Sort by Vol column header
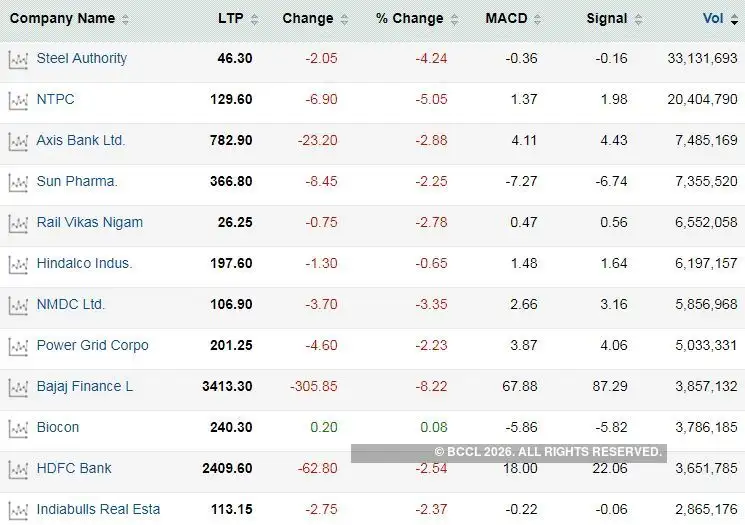 tap(713, 18)
